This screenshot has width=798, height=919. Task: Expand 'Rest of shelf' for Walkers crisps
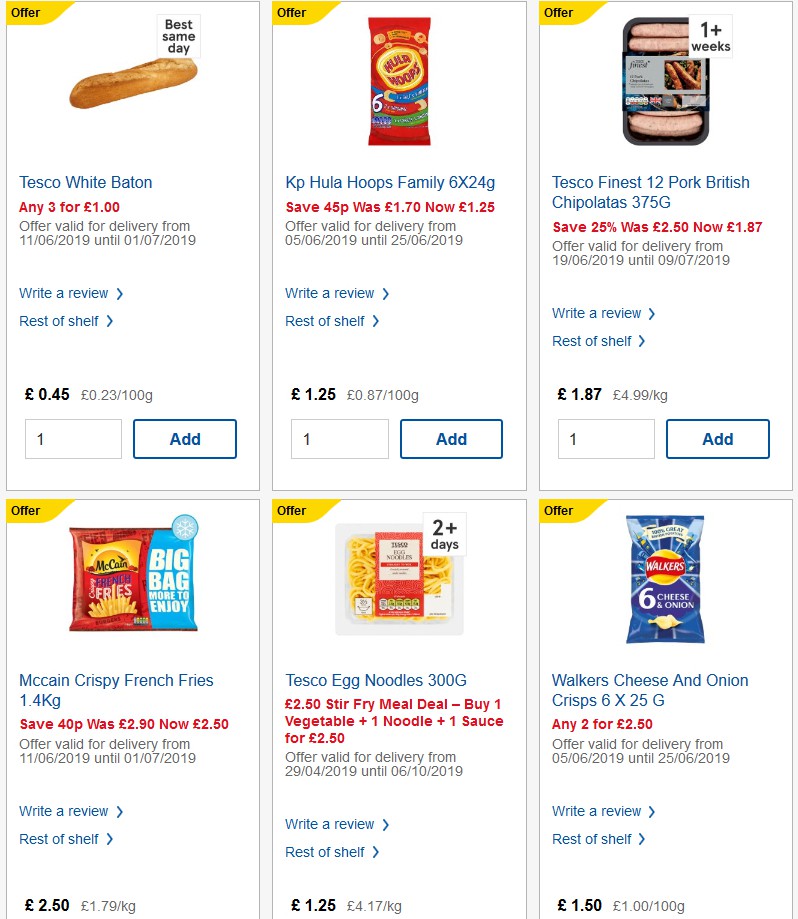coord(592,839)
